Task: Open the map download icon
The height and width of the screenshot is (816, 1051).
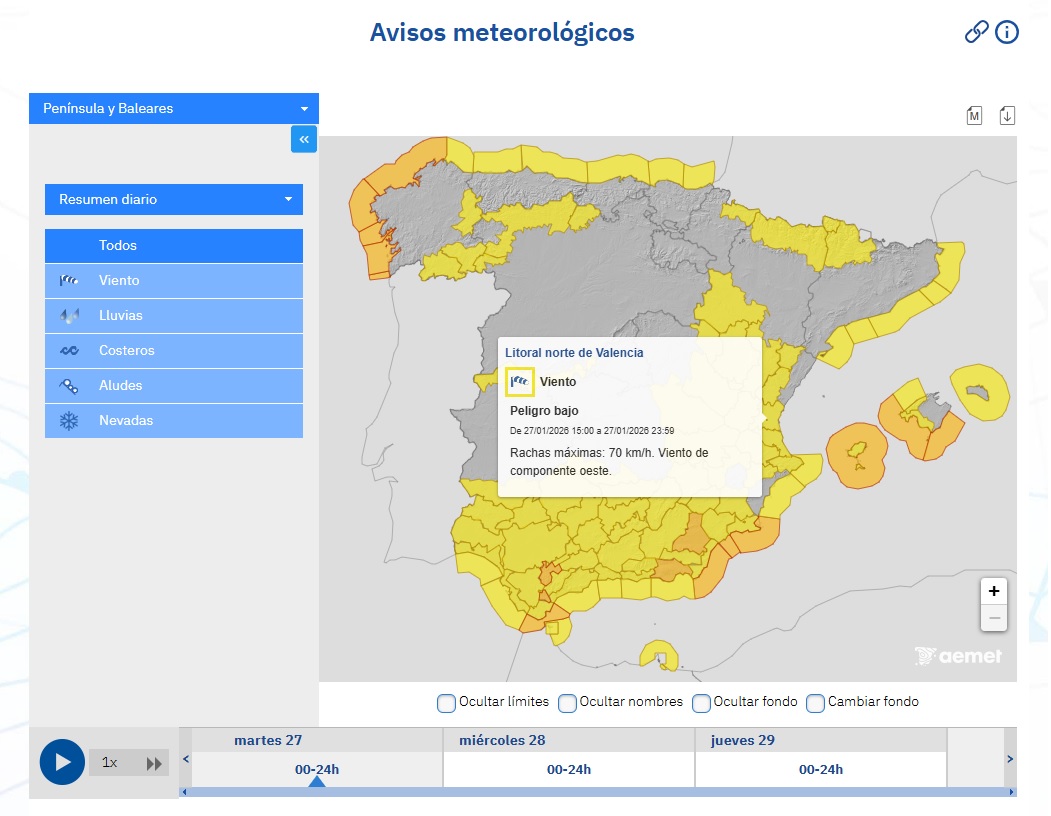Action: [1008, 115]
